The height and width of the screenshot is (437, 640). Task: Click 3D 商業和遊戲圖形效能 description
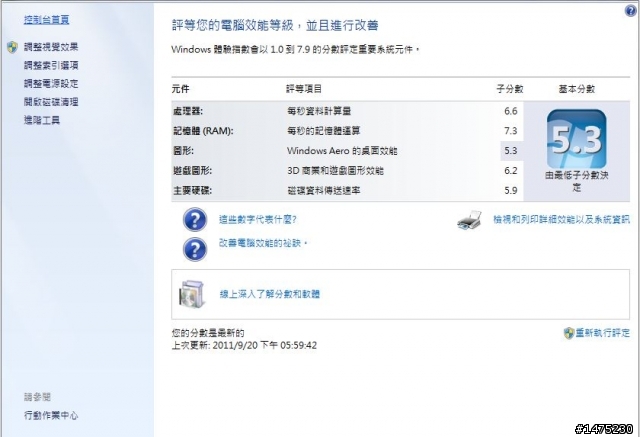tap(336, 171)
